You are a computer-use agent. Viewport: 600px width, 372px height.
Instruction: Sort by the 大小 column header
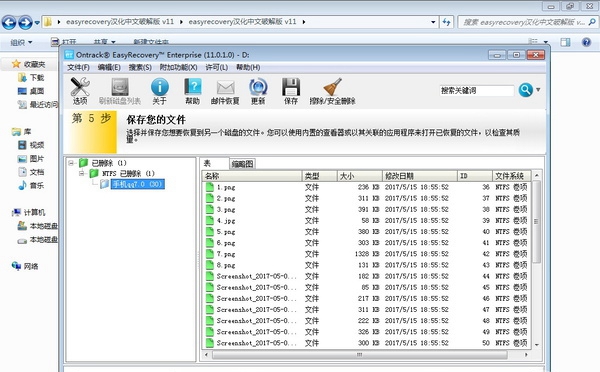pos(359,176)
